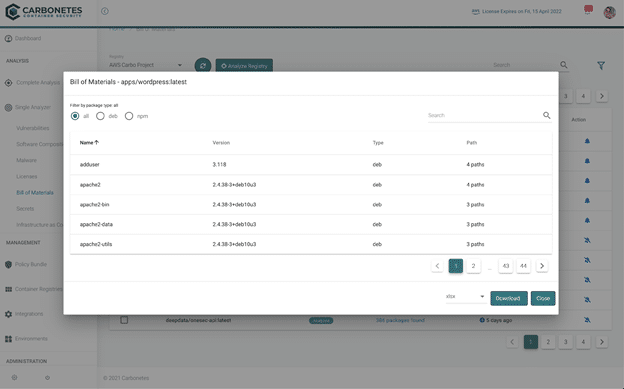Open Vulnerabilities in the sidebar
This screenshot has width=624, height=389.
33,128
